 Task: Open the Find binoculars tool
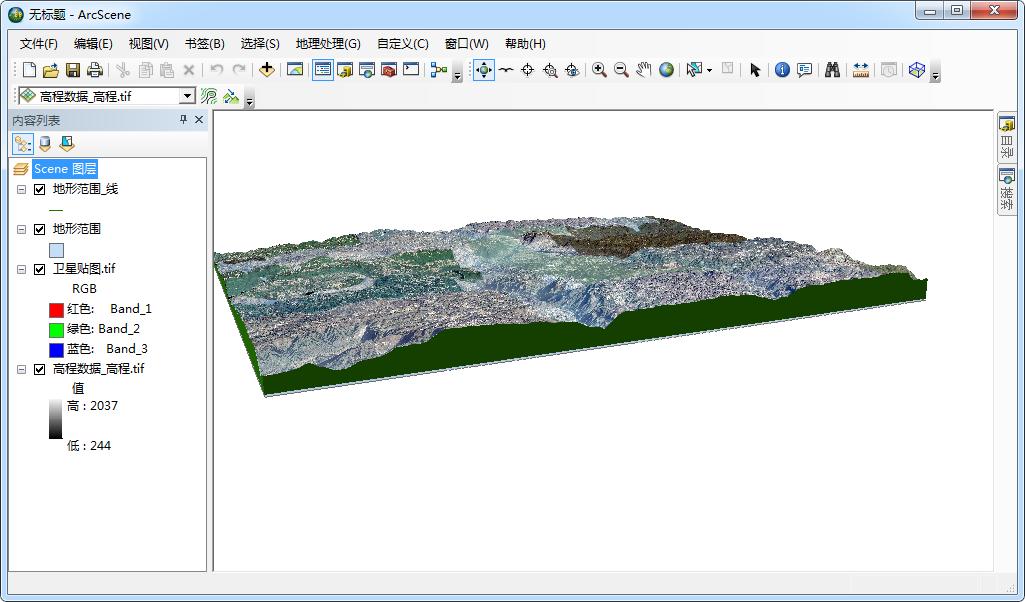click(832, 70)
